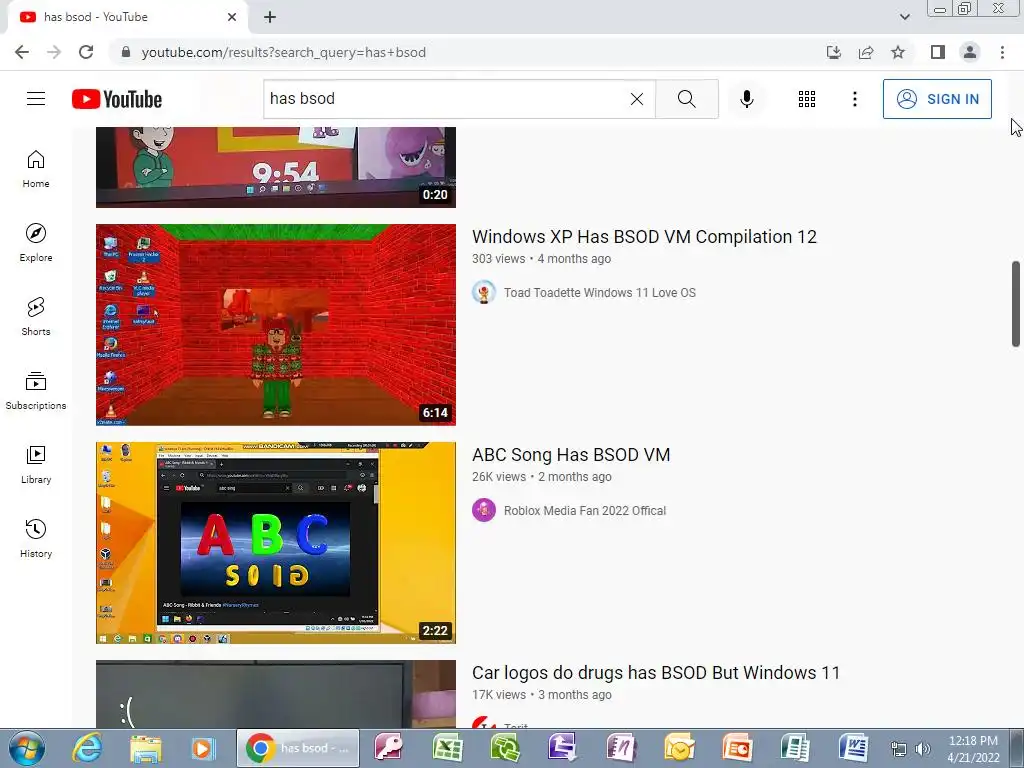Launch Microsoft Publisher from taskbar

pos(795,748)
